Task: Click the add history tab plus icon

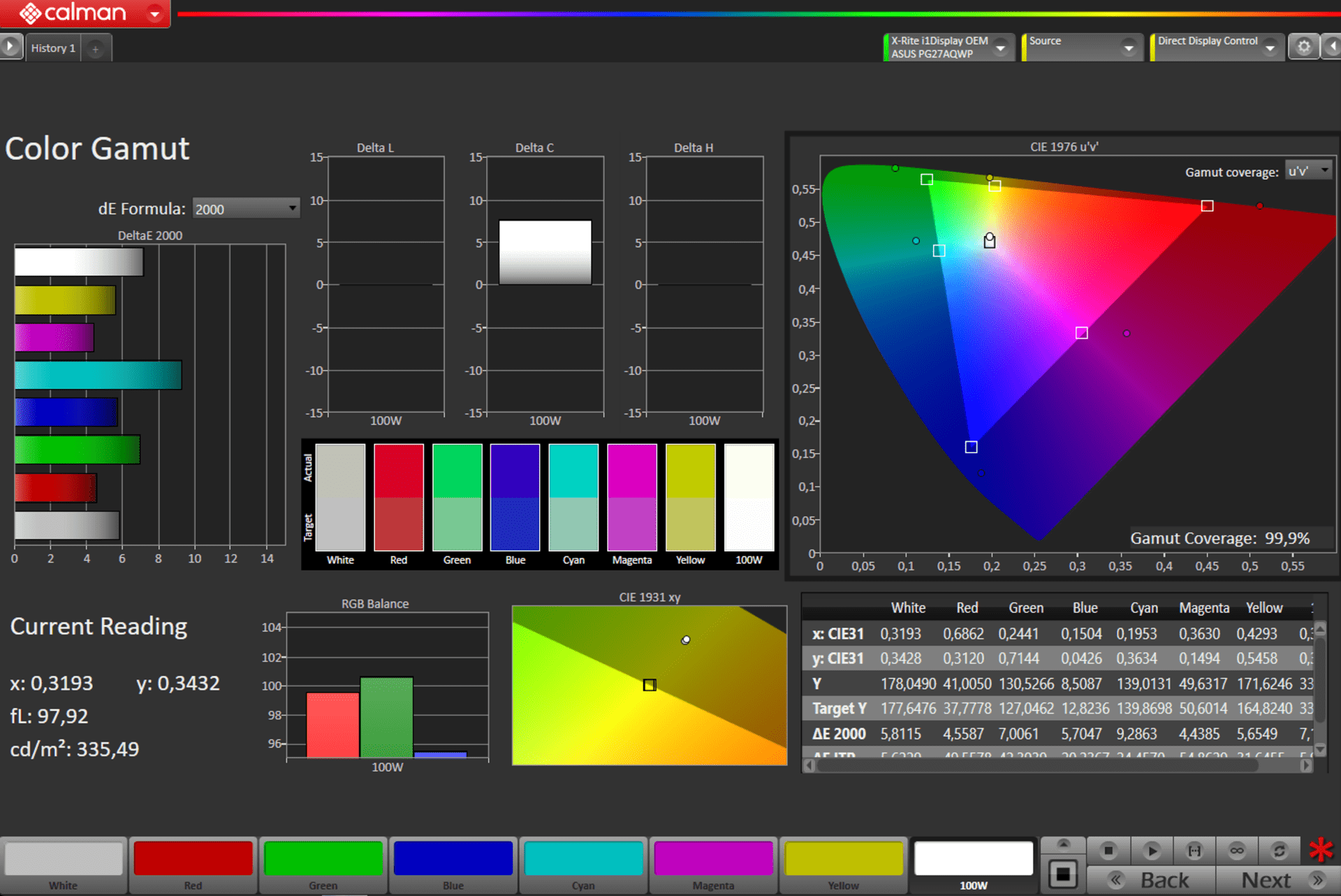Action: pos(96,48)
